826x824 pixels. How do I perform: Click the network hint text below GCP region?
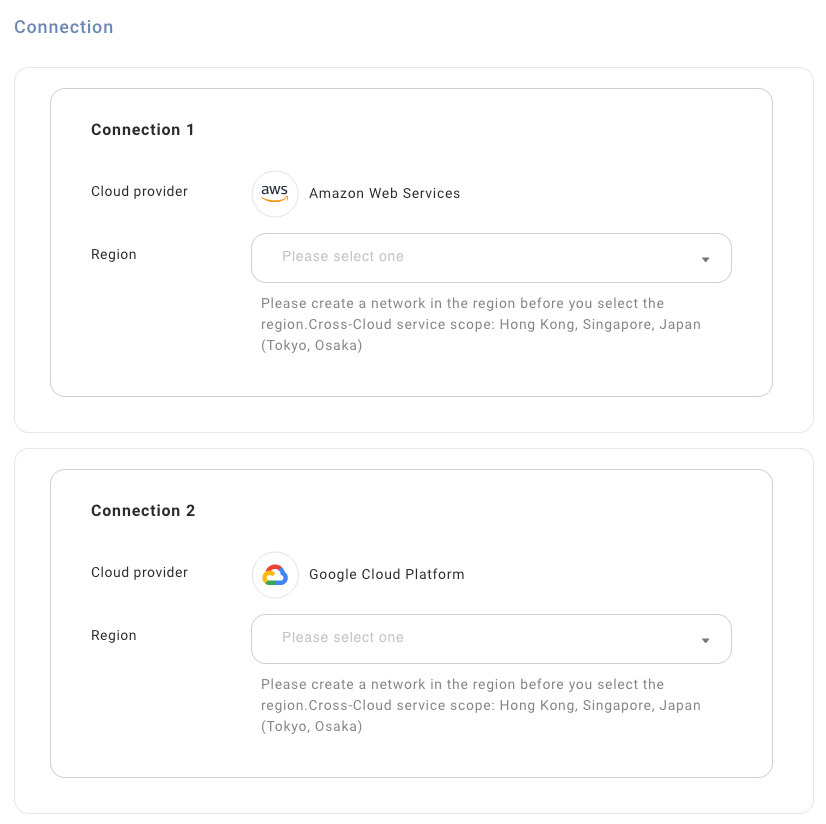click(x=480, y=705)
